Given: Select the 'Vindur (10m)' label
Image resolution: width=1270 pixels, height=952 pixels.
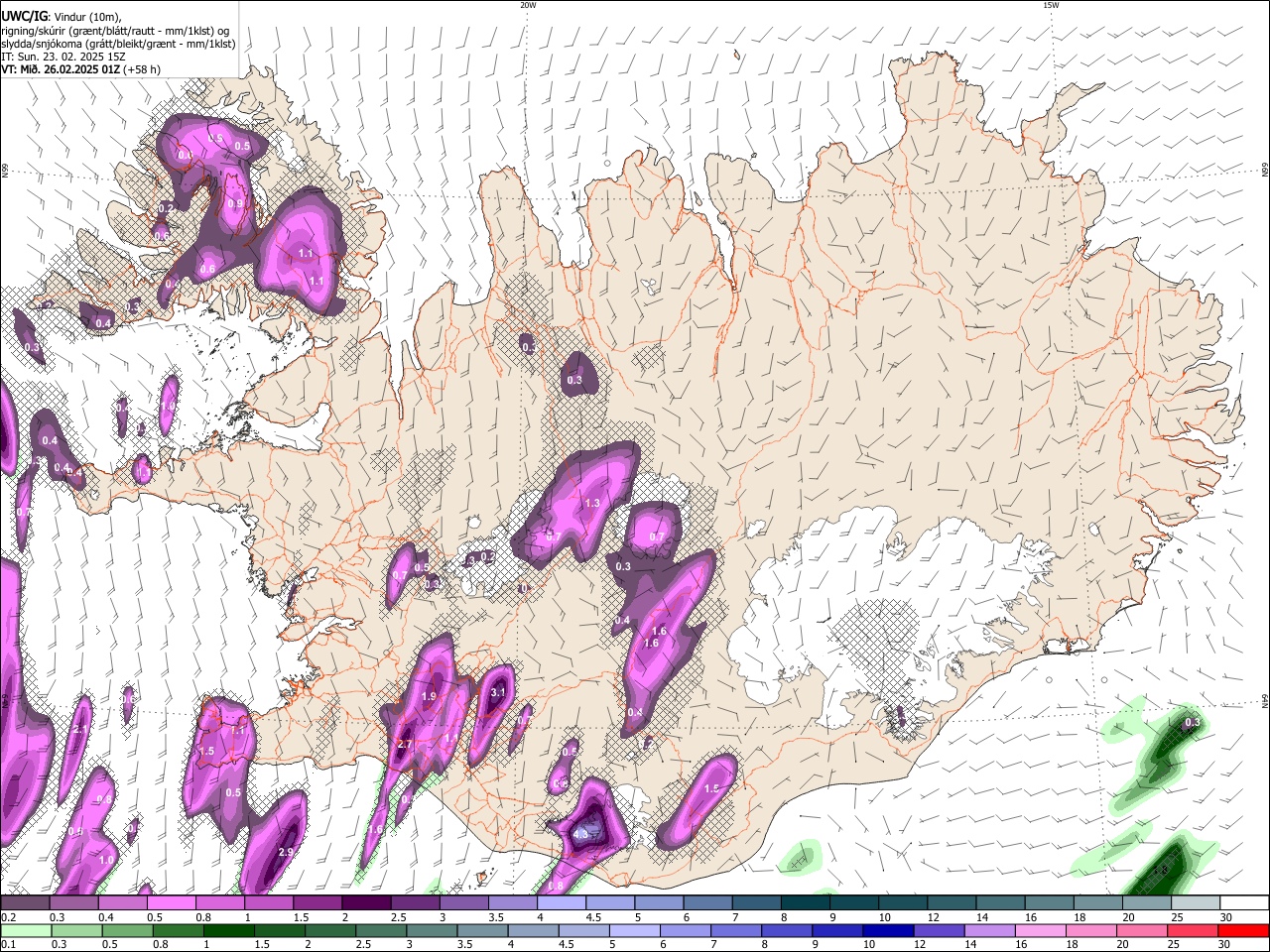Looking at the screenshot, I should [87, 17].
